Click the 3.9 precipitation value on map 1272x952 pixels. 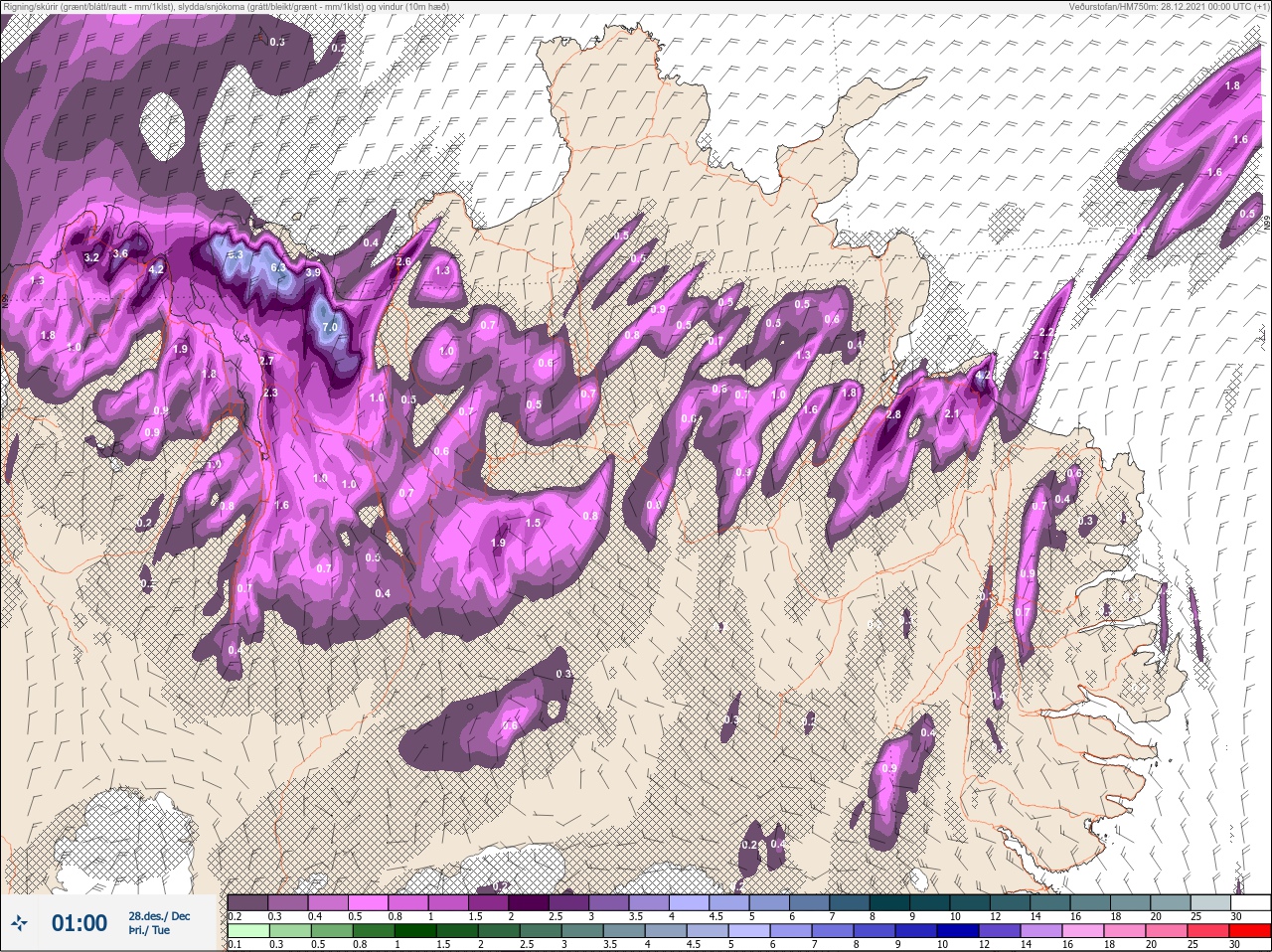pyautogui.click(x=313, y=272)
